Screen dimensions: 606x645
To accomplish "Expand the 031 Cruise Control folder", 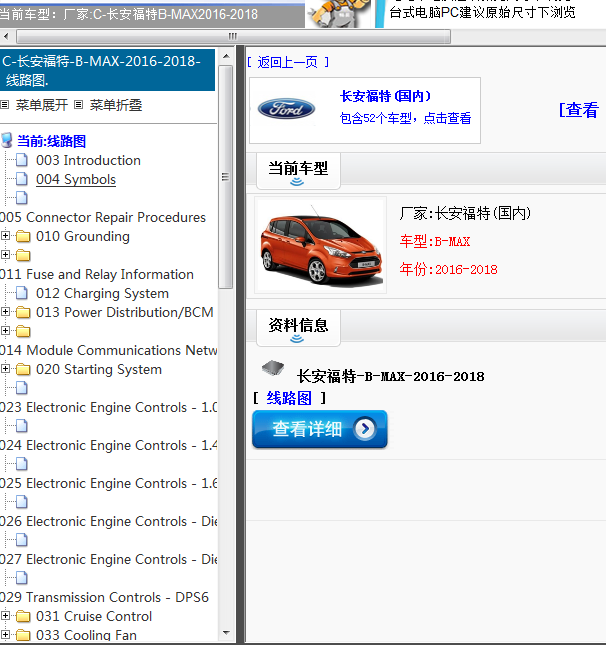I will [5, 616].
